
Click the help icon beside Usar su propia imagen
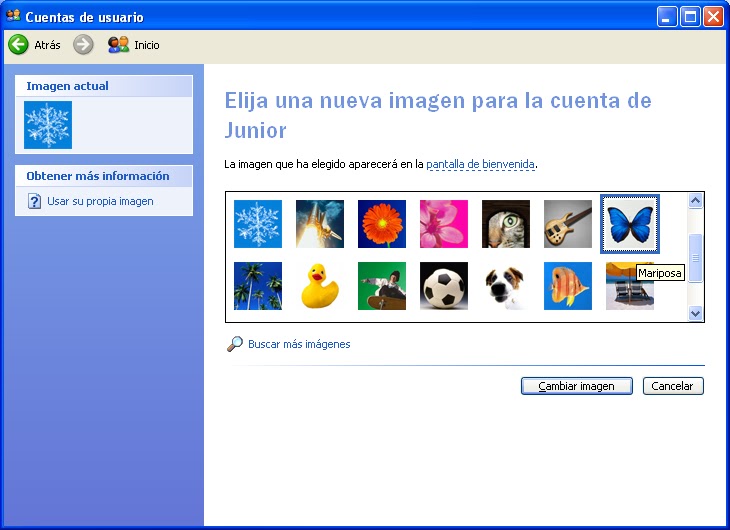tap(34, 201)
